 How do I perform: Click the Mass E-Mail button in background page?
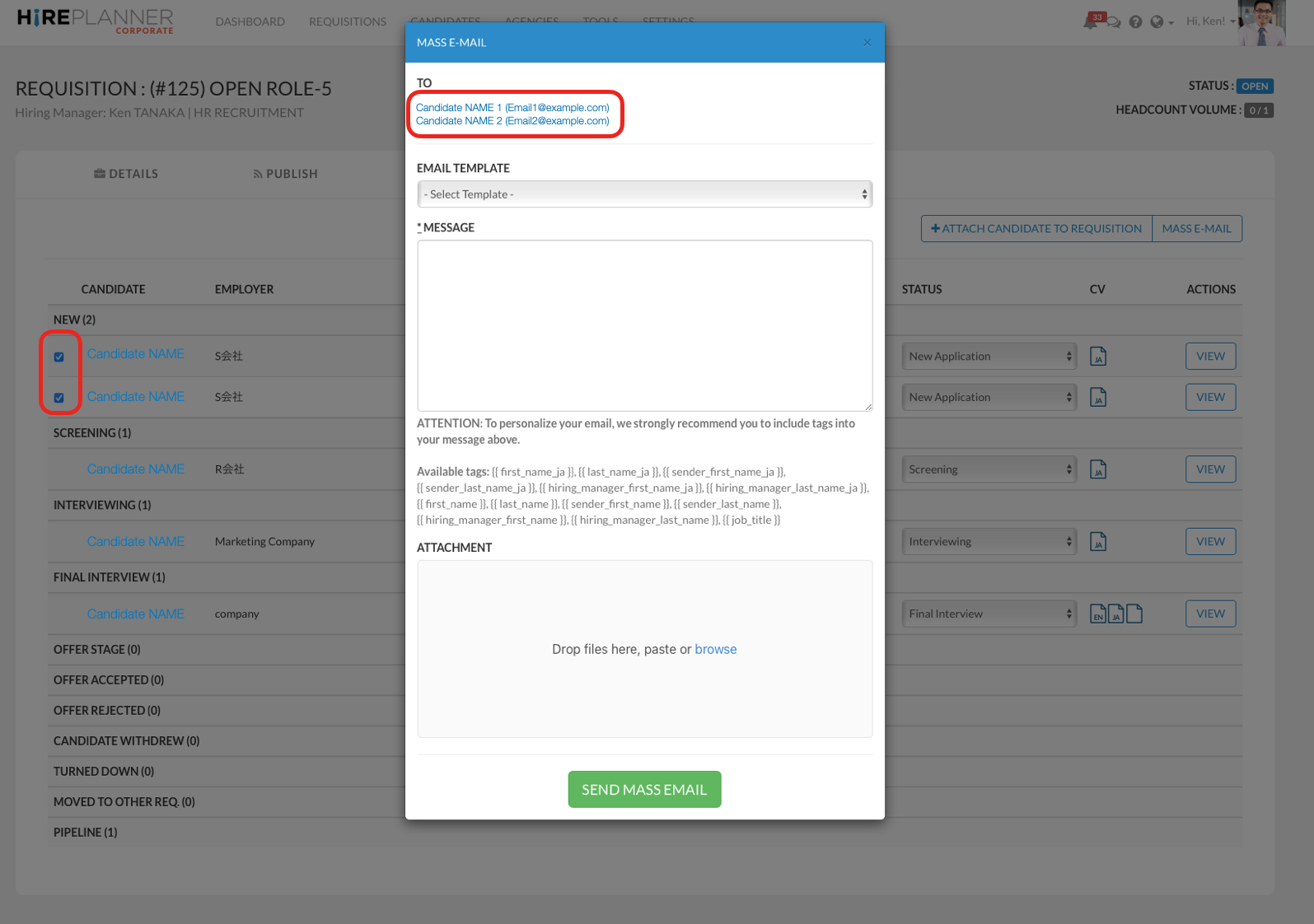tap(1197, 229)
